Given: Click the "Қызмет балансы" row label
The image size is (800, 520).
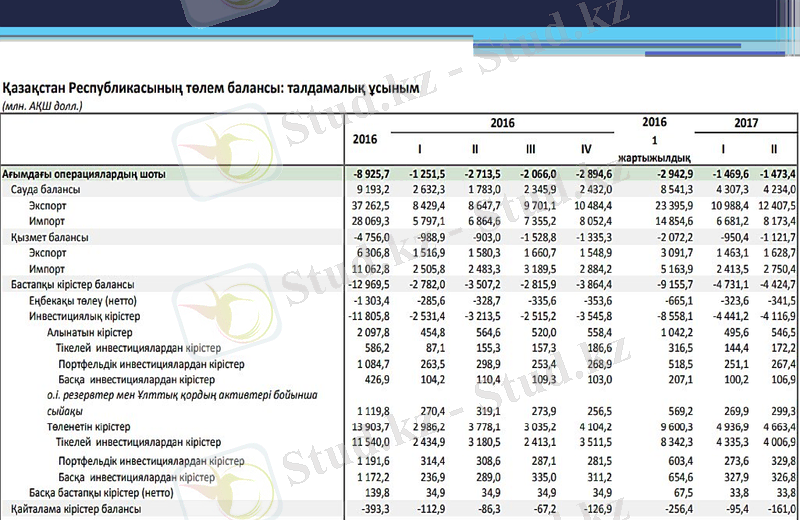Looking at the screenshot, I should pos(50,238).
